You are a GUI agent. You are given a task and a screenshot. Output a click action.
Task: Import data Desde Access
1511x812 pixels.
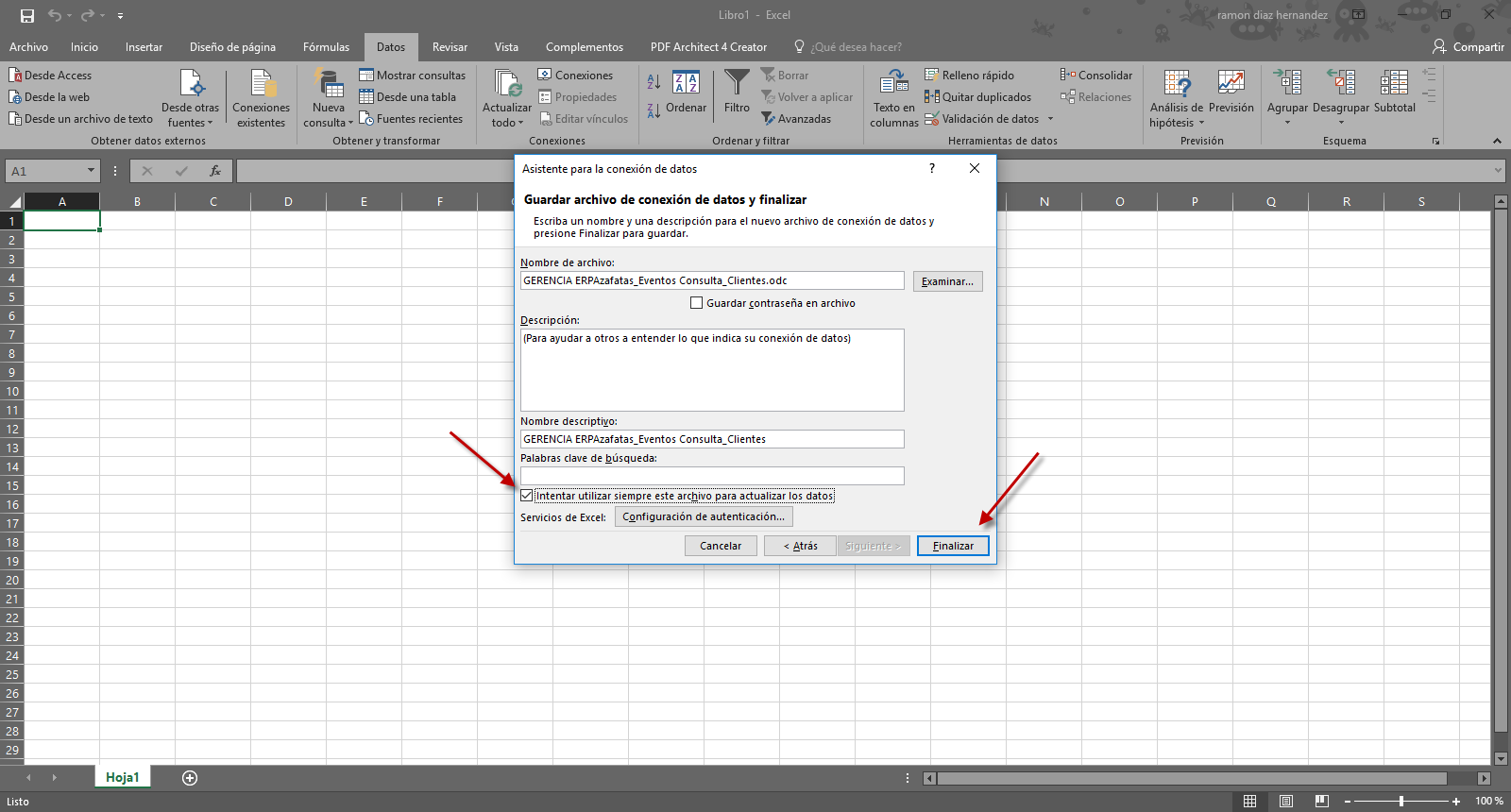(51, 76)
